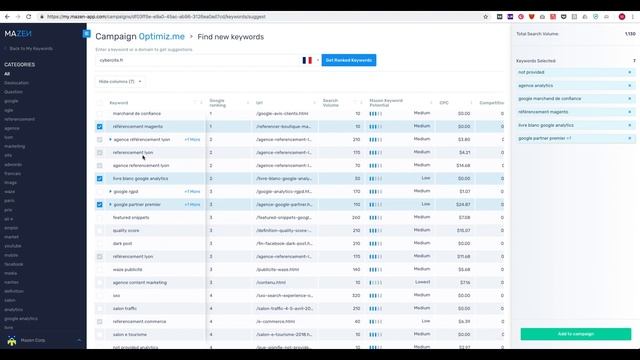Open the 'Hide columns (7)' dropdown
640x360 pixels.
click(x=120, y=82)
